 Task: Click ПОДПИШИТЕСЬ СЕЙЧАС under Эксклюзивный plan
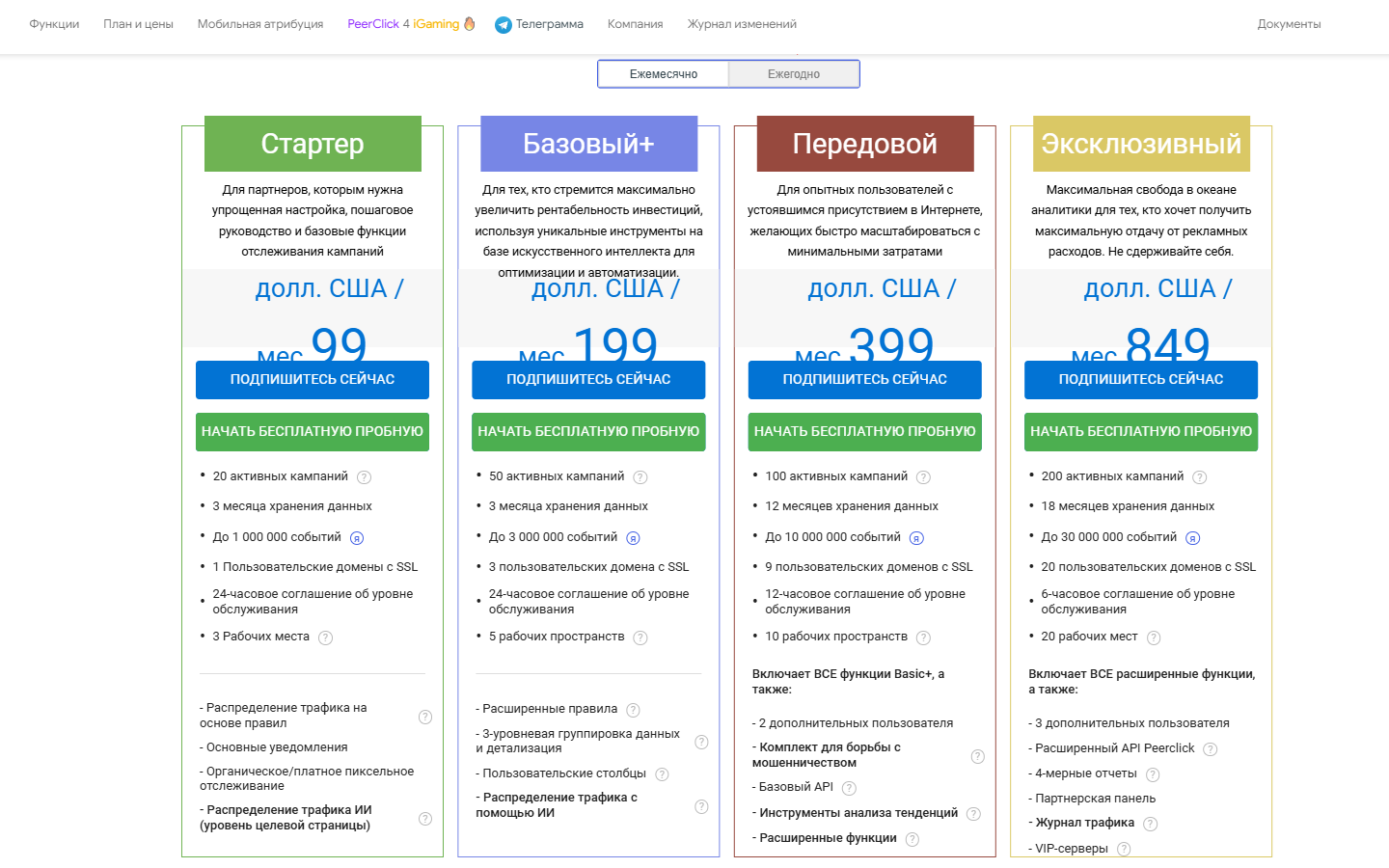click(x=1141, y=380)
